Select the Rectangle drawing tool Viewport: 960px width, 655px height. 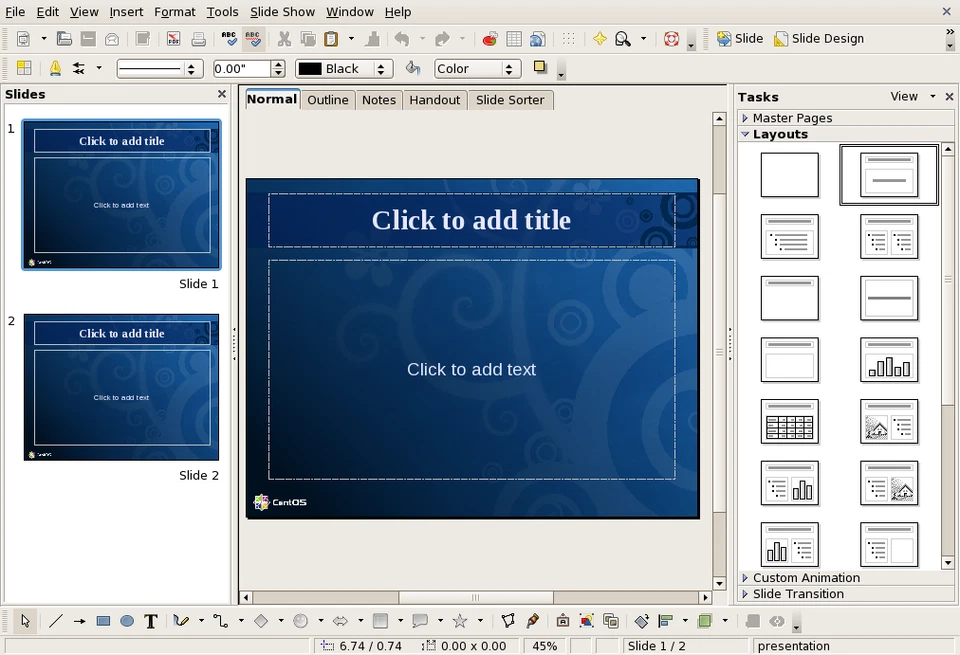pos(103,621)
